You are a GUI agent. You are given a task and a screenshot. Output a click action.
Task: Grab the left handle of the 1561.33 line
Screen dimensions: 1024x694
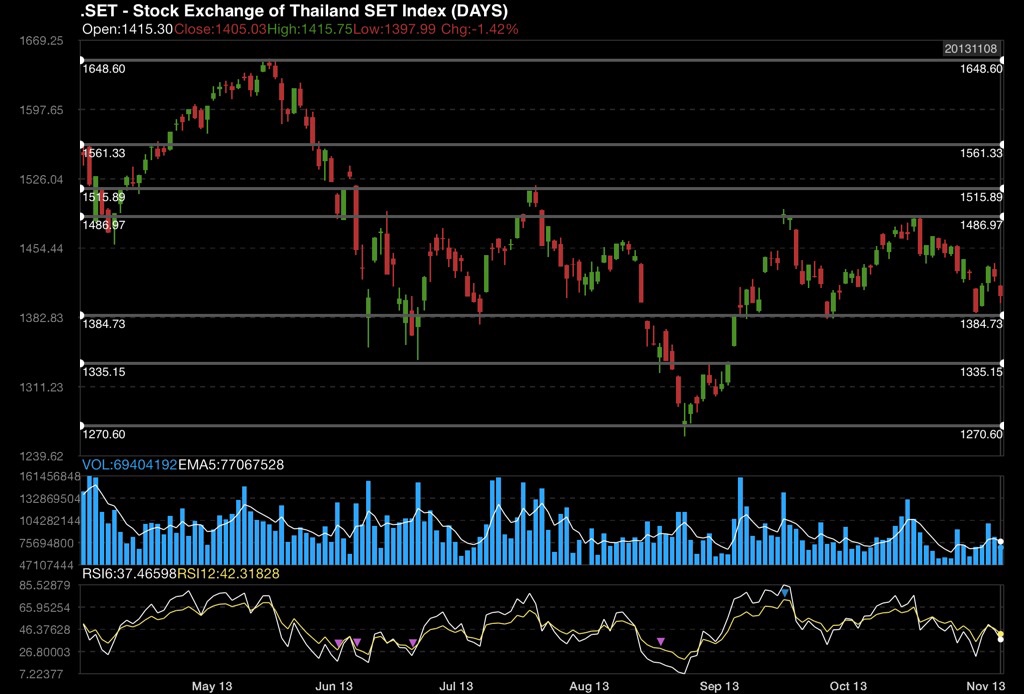(x=82, y=144)
